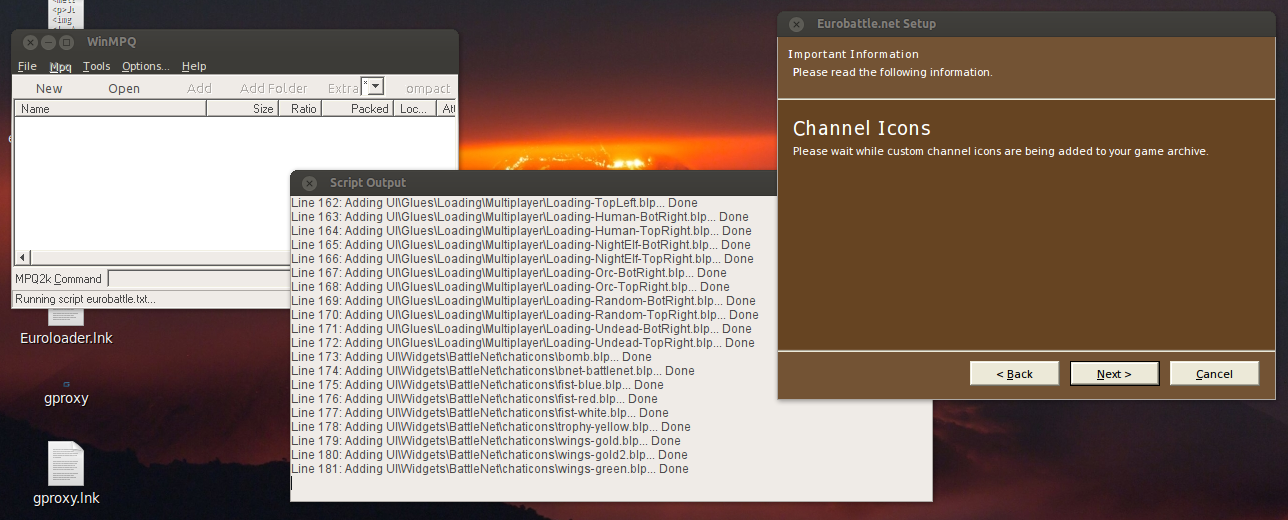Click the < Back button in Setup
The height and width of the screenshot is (520, 1288).
[1014, 374]
